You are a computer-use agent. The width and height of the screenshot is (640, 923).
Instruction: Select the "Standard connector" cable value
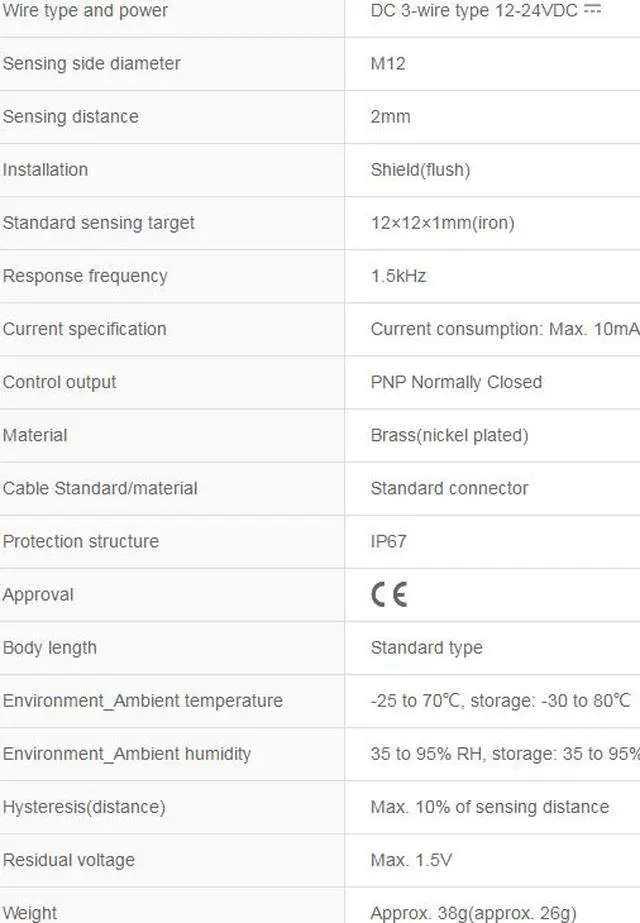pyautogui.click(x=449, y=488)
